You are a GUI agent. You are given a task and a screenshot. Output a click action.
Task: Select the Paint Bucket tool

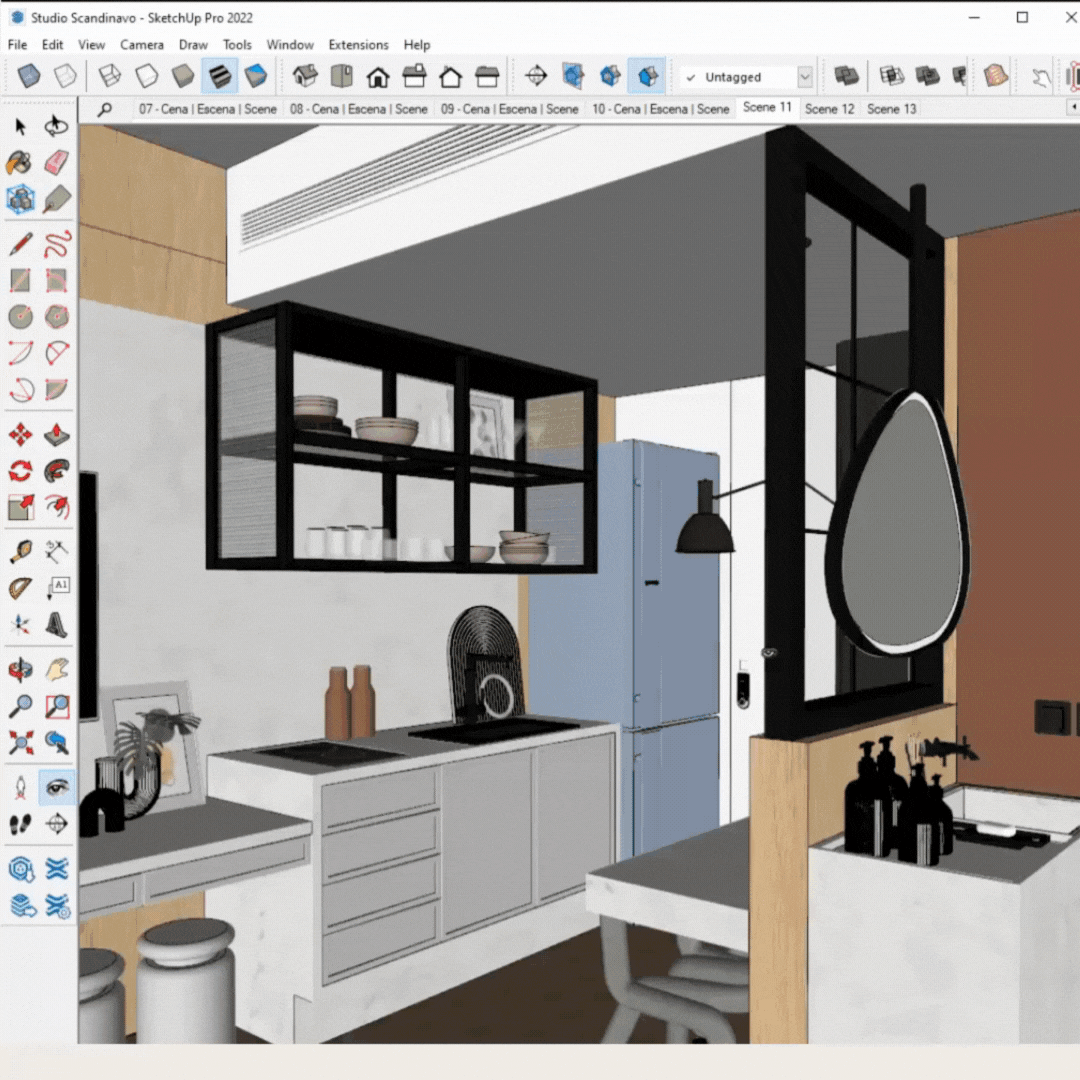click(20, 163)
